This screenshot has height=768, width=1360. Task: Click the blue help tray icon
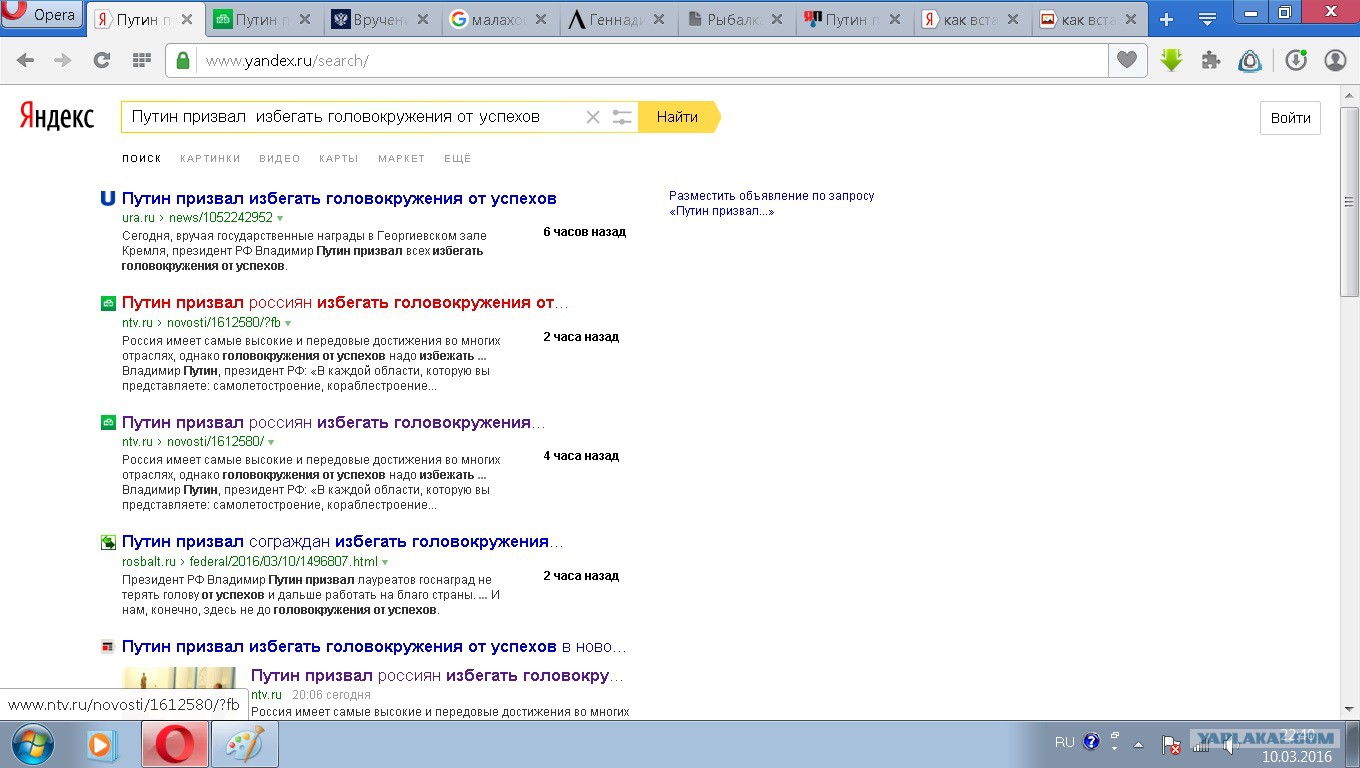pos(1091,742)
